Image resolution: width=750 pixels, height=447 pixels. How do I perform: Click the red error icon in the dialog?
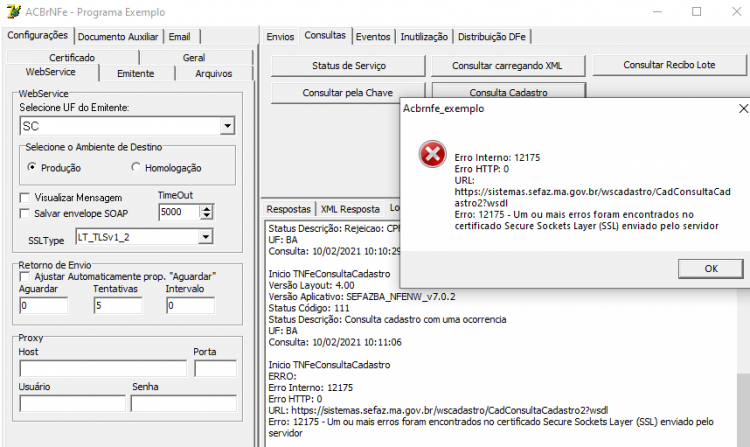[x=432, y=154]
